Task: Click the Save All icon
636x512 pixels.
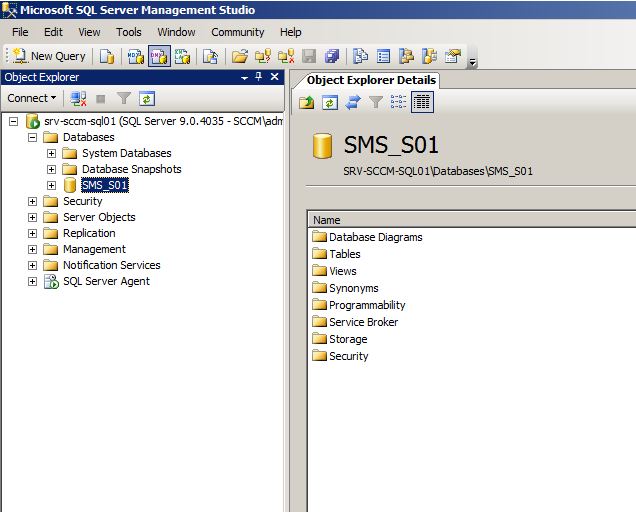Action: (332, 56)
